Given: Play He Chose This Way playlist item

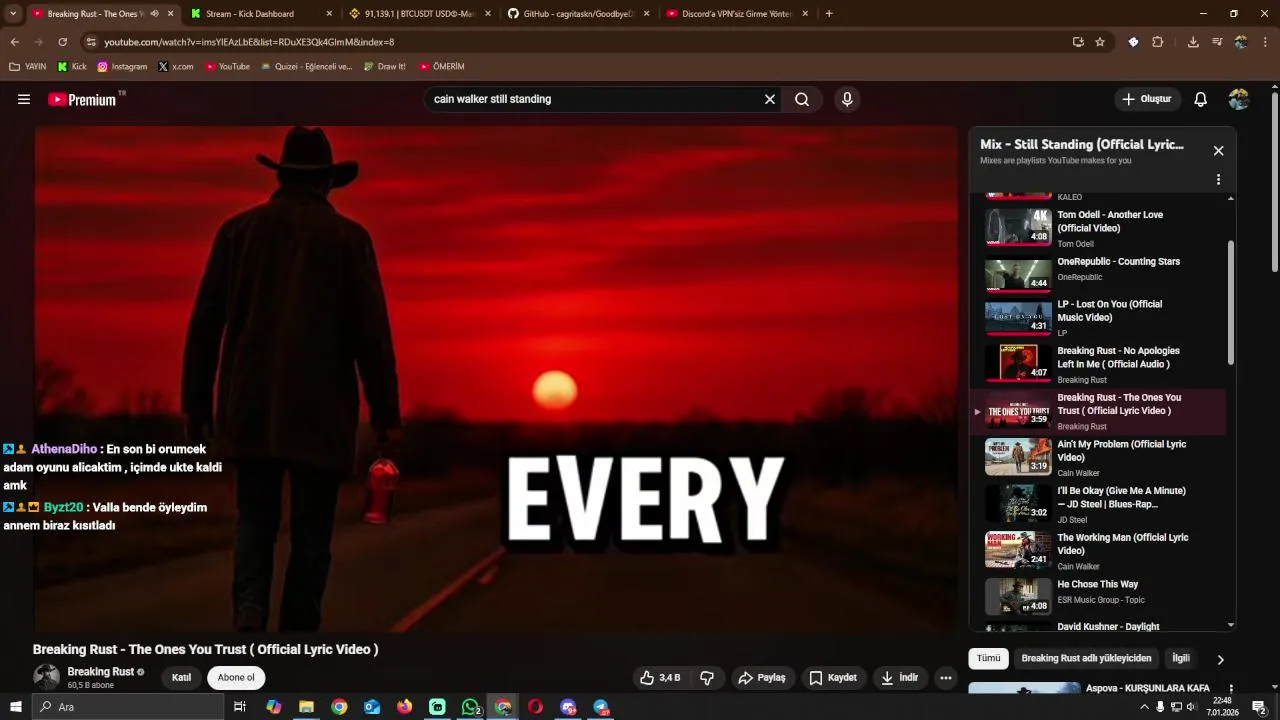Looking at the screenshot, I should [x=1097, y=597].
